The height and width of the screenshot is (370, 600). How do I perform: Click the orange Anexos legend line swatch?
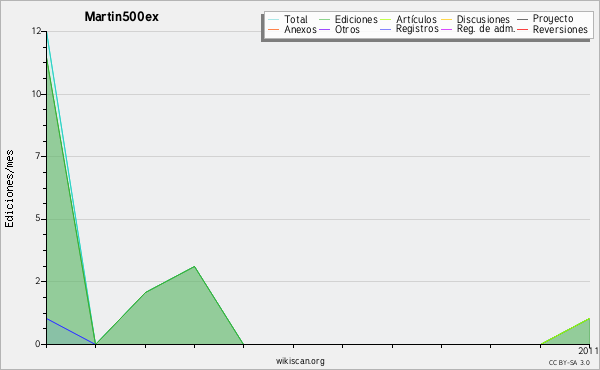tap(274, 29)
